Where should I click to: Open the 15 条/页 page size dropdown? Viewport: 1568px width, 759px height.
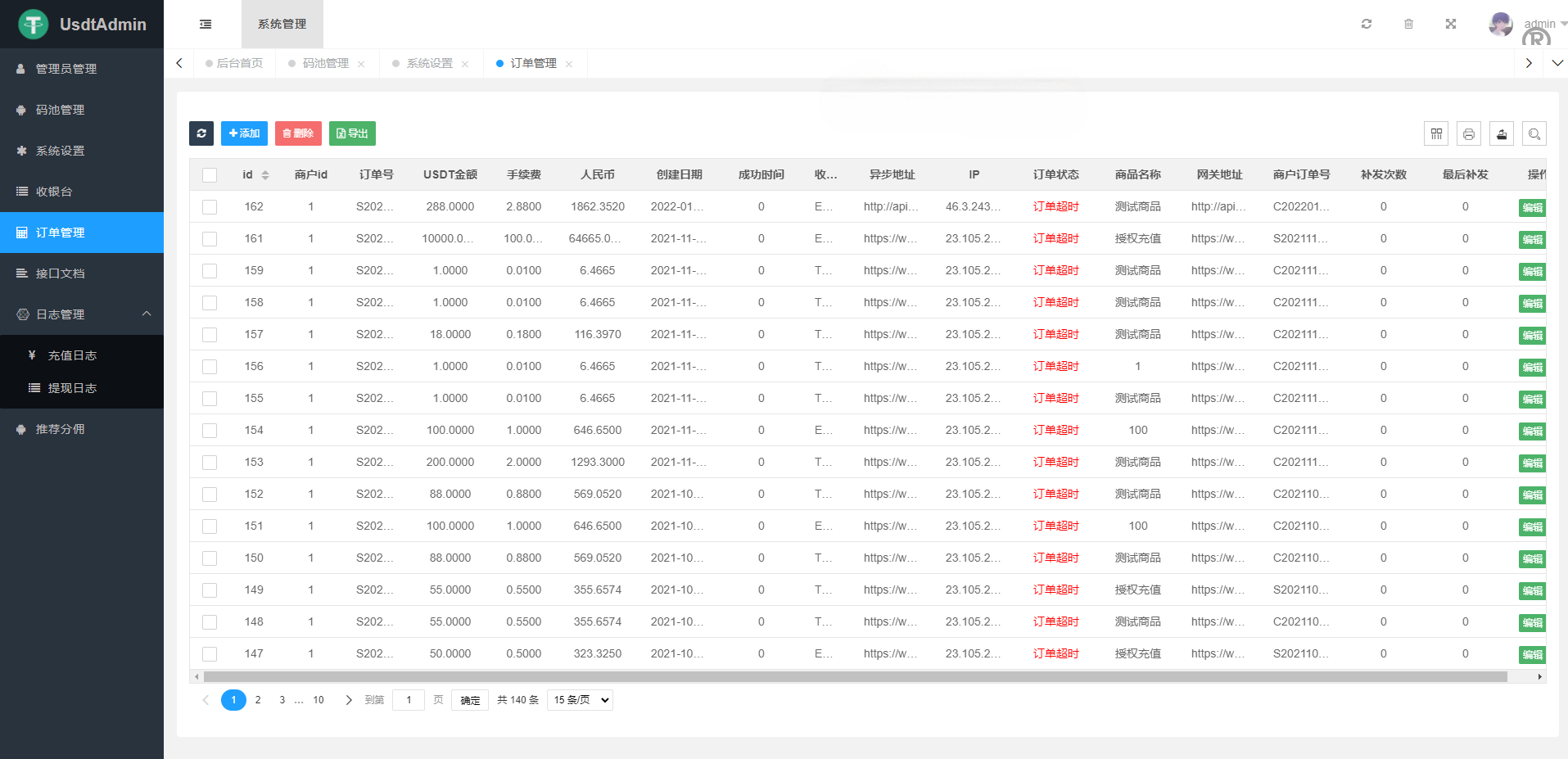tap(580, 700)
